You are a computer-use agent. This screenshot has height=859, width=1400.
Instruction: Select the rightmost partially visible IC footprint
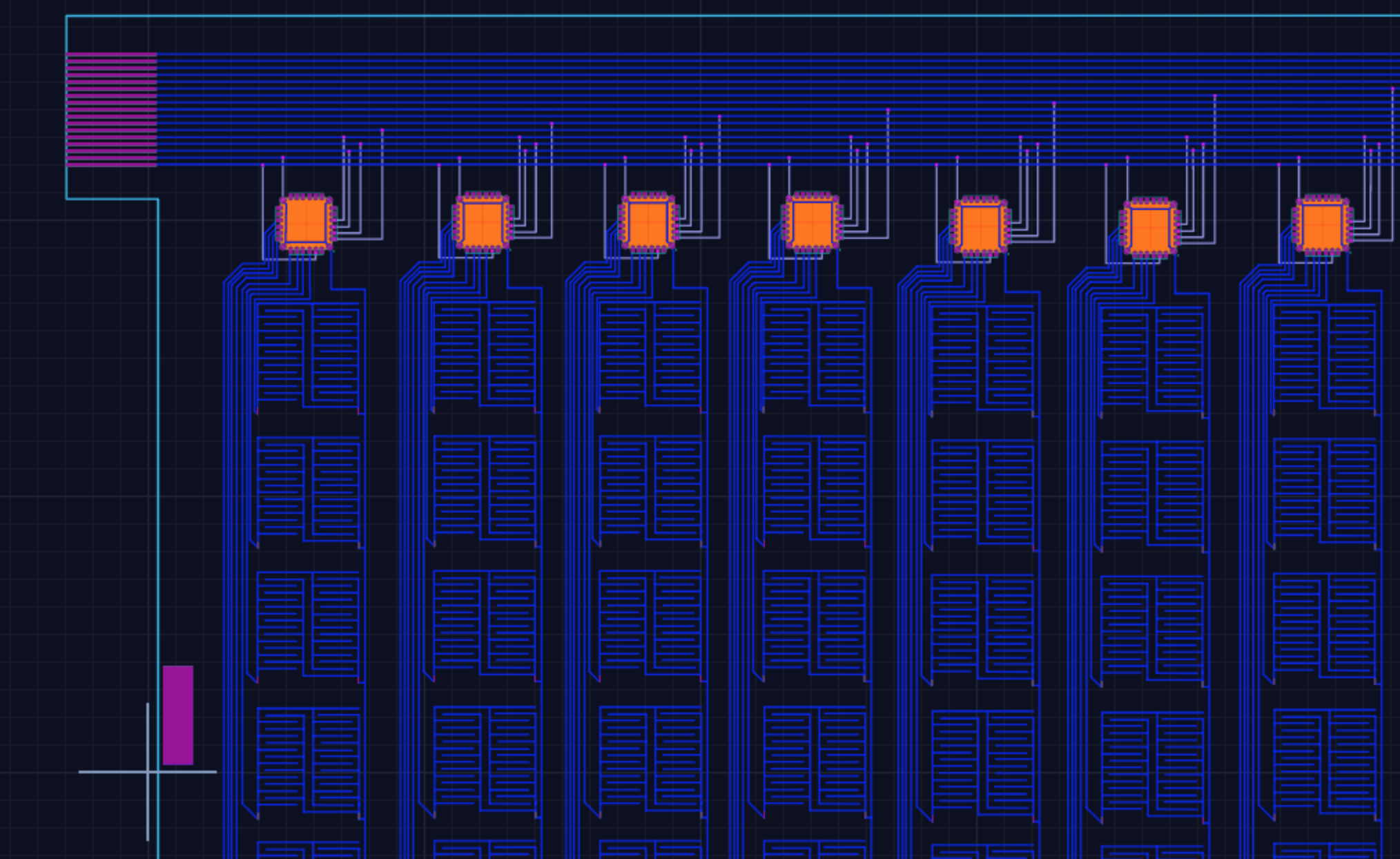(x=1322, y=224)
